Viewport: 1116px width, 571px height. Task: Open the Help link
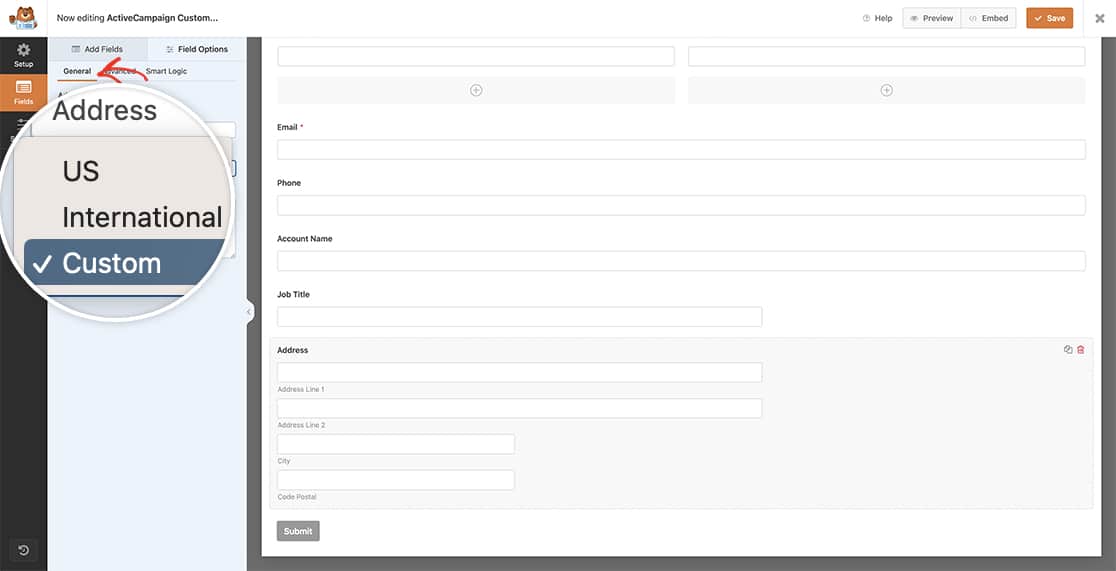coord(877,19)
